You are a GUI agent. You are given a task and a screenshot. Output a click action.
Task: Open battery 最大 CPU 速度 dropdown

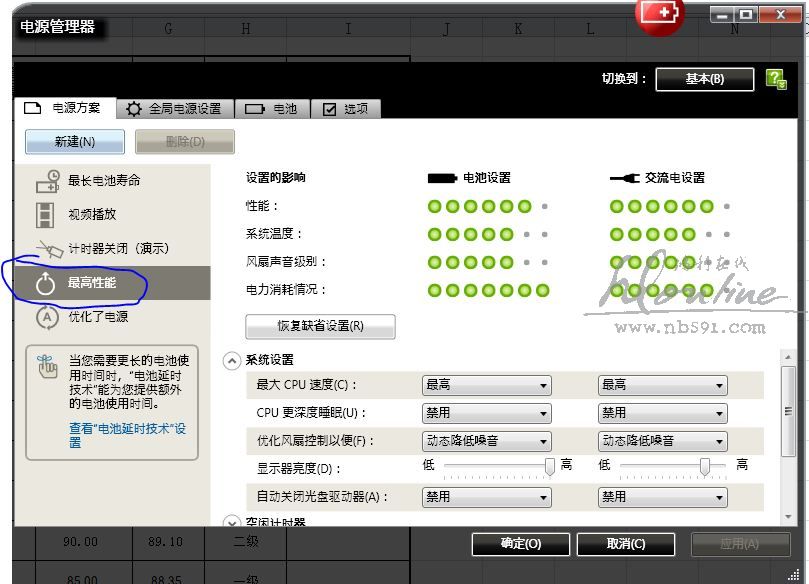click(x=486, y=385)
